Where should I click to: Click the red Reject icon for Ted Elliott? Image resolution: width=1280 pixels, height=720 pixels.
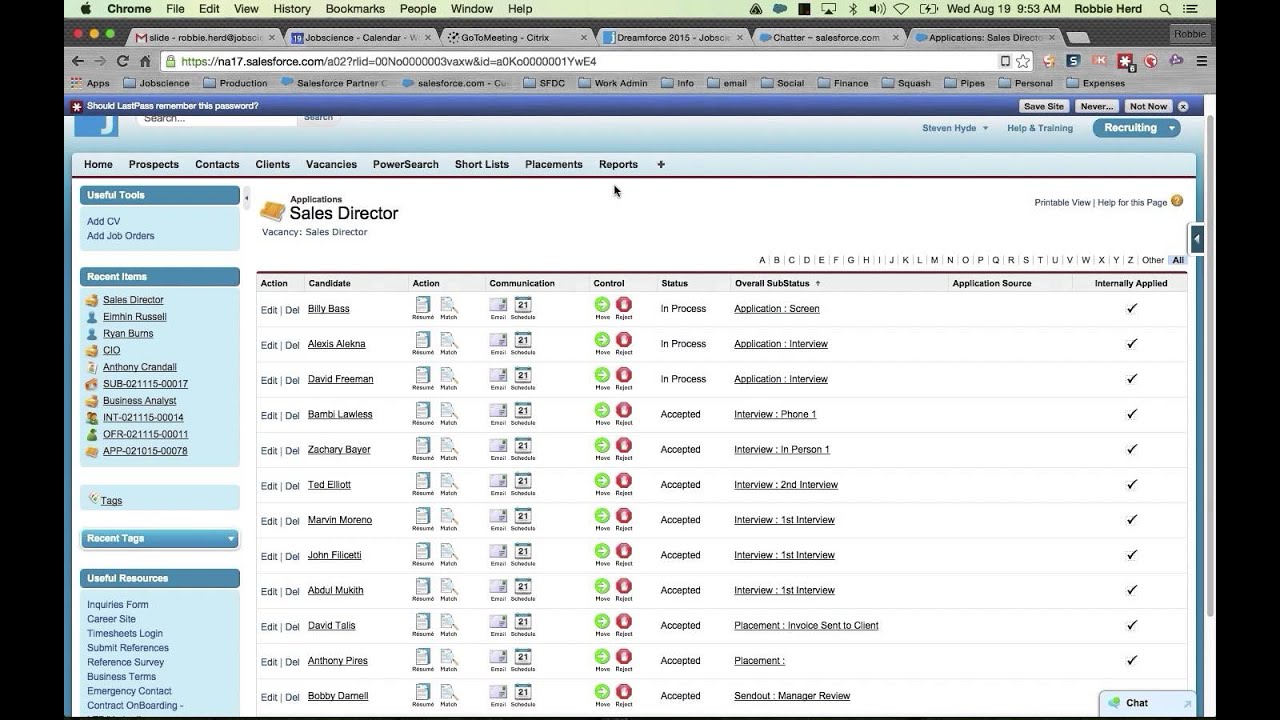click(624, 480)
